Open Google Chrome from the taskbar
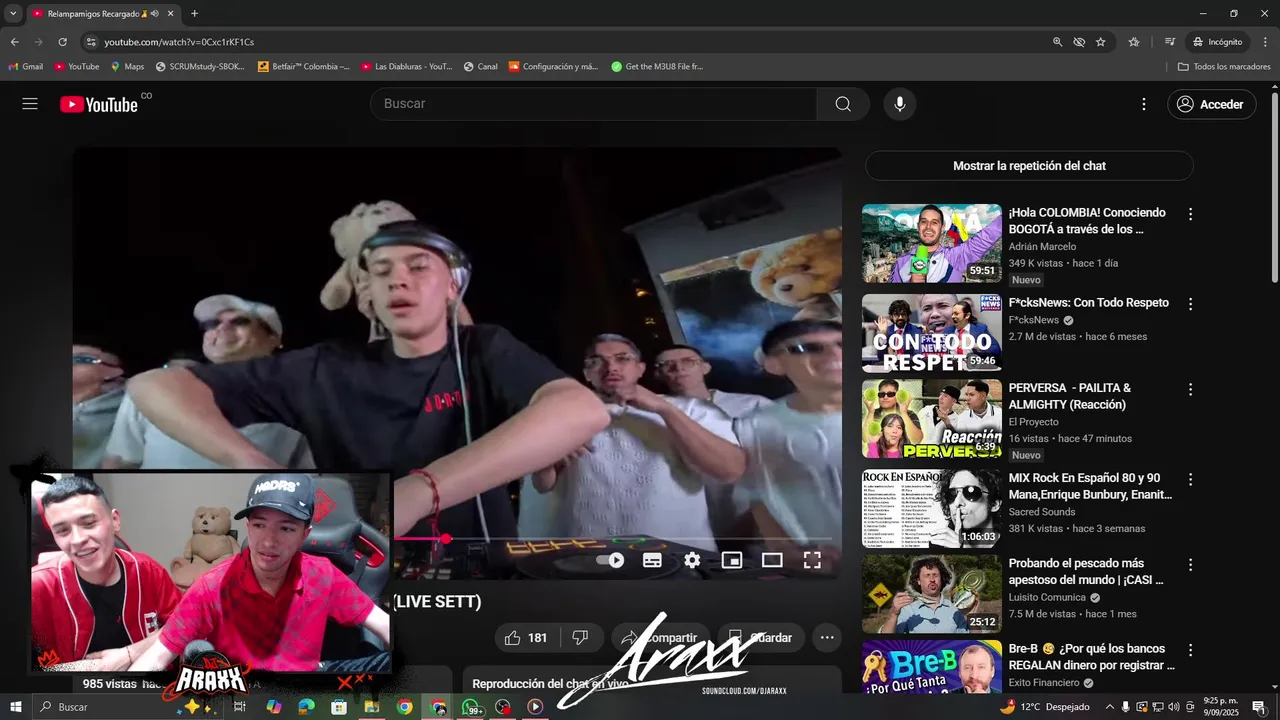This screenshot has width=1280, height=720. (404, 707)
